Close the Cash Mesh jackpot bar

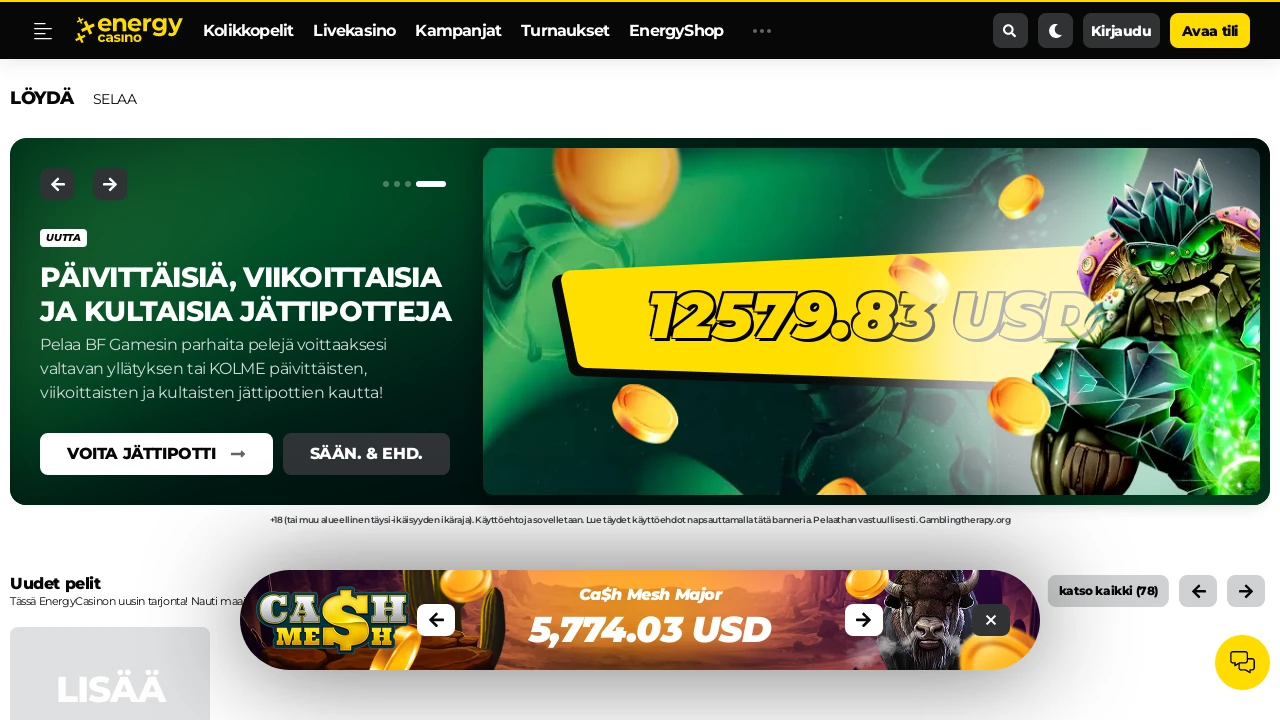(x=991, y=620)
